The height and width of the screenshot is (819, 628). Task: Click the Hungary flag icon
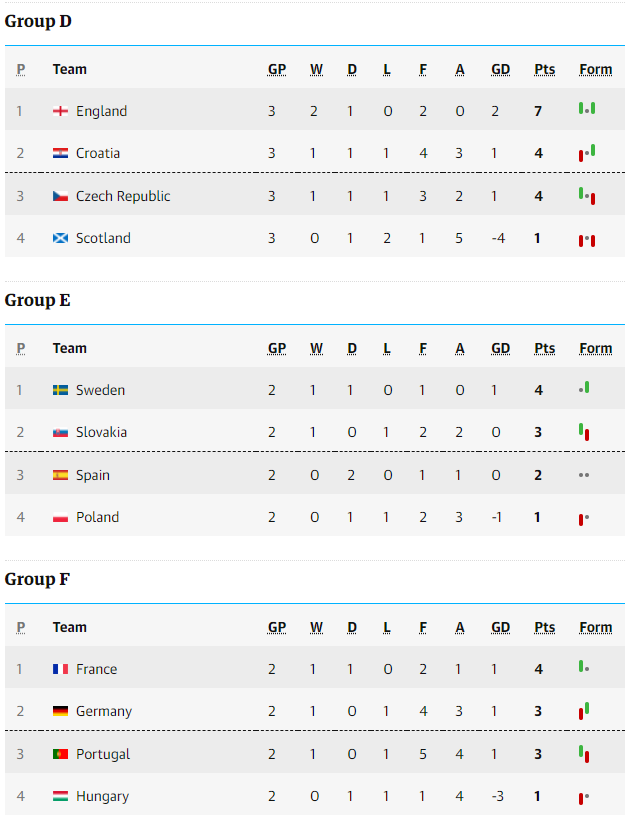[x=60, y=797]
